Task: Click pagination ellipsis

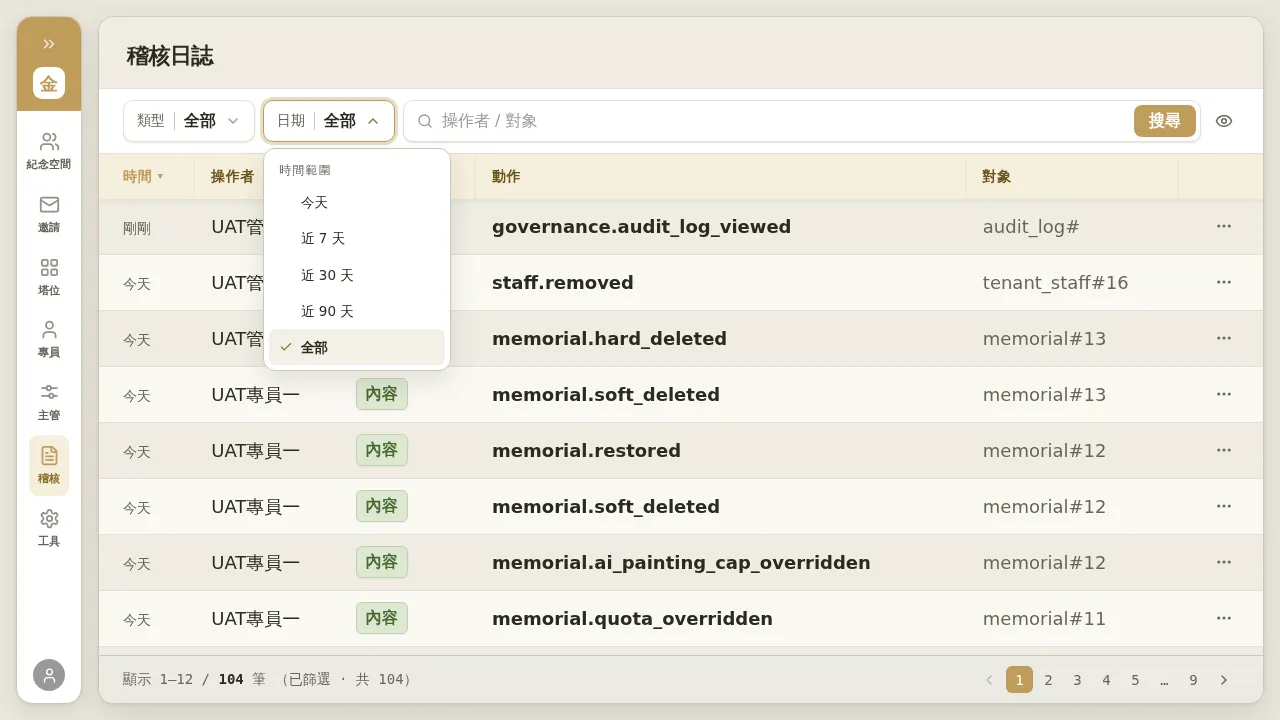Action: (1164, 680)
